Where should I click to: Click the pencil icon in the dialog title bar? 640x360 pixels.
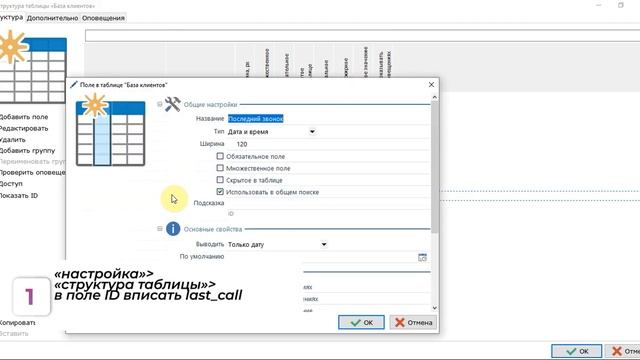point(73,84)
